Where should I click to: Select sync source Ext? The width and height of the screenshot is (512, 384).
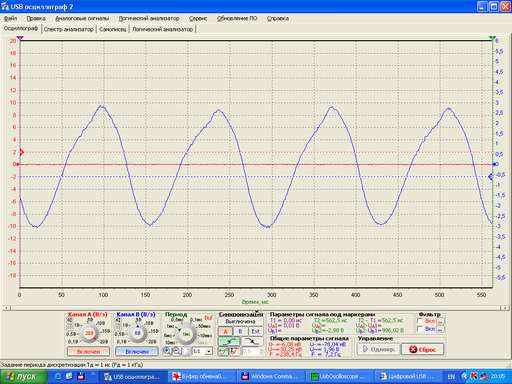point(255,331)
